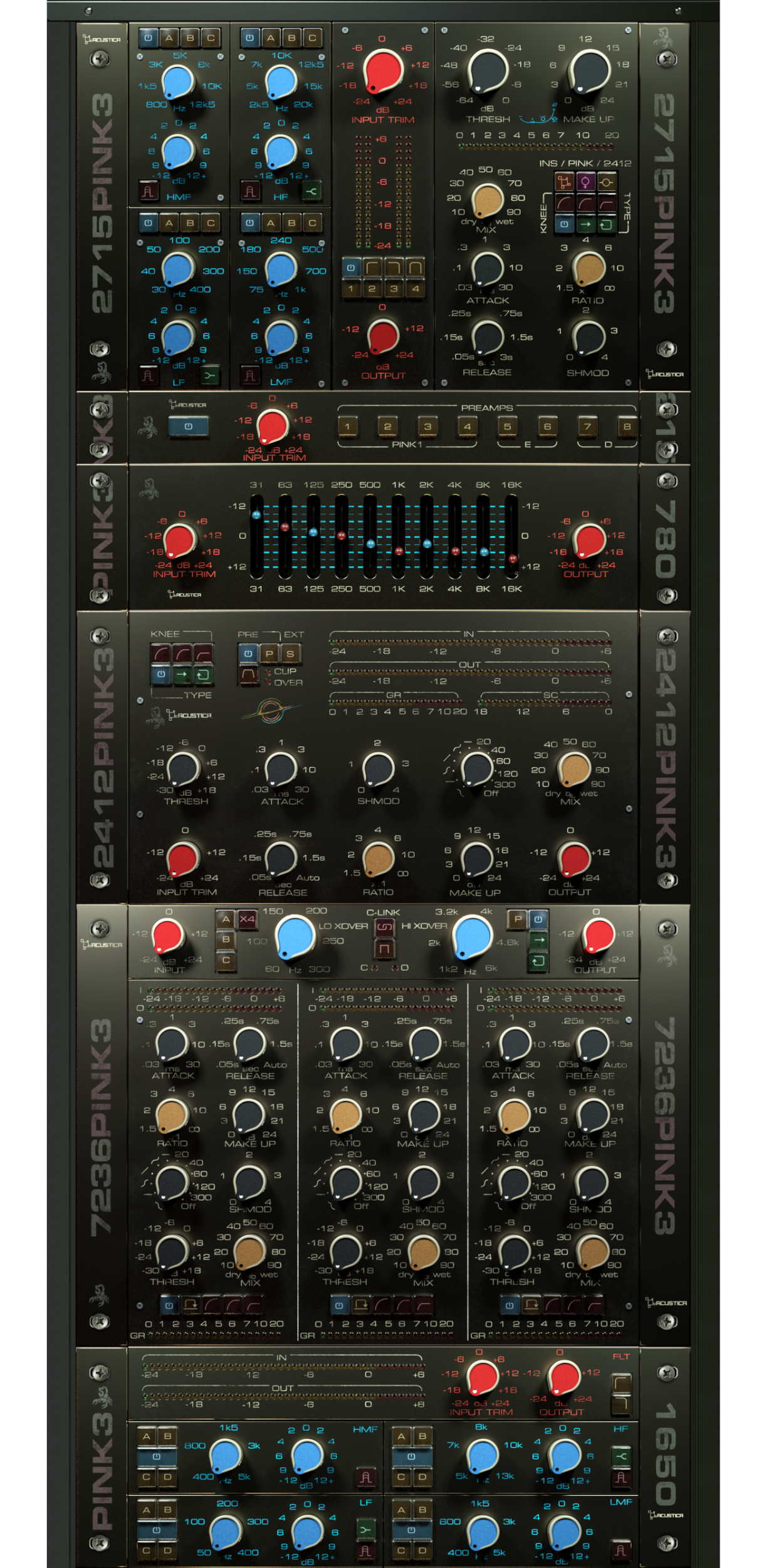Click the square-shape button below C-LINK on 7236
This screenshot has height=1568, width=771.
[x=384, y=949]
